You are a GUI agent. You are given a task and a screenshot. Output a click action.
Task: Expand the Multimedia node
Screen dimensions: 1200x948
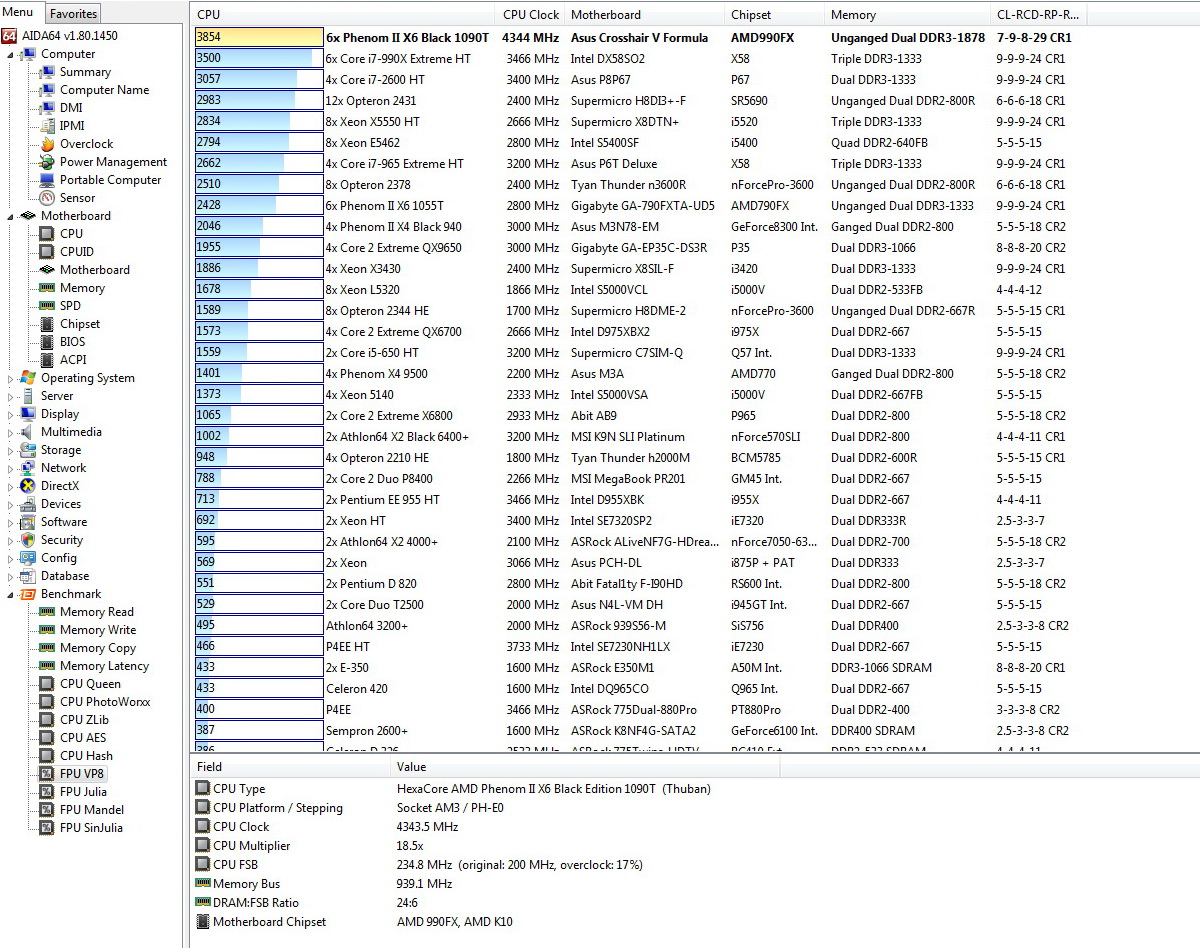pyautogui.click(x=11, y=432)
